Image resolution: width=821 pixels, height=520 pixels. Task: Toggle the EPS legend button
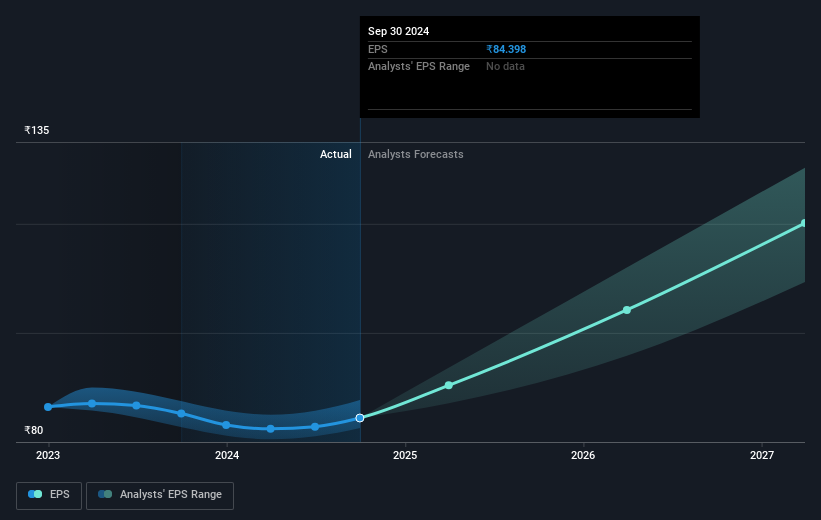tap(49, 495)
